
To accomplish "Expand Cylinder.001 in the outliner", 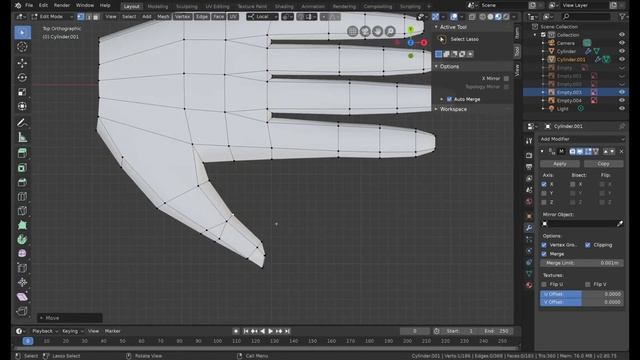I will click(x=543, y=60).
